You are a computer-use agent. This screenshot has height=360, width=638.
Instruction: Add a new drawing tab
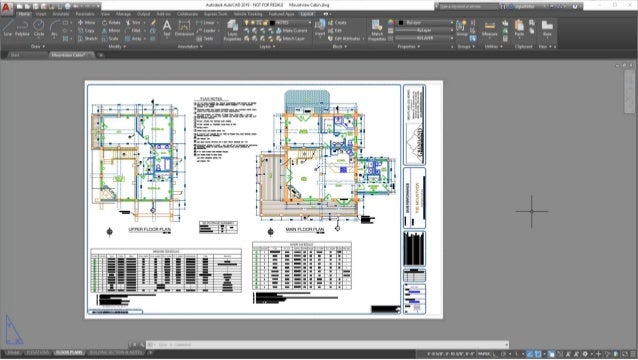pyautogui.click(x=101, y=55)
